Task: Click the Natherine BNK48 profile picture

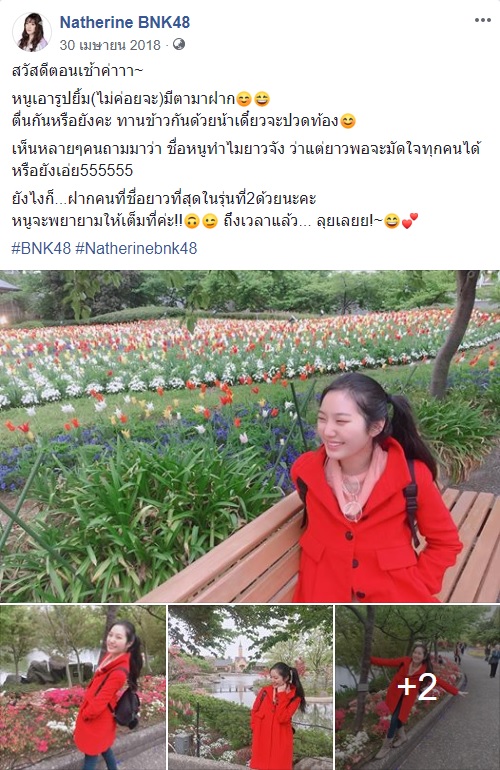Action: pyautogui.click(x=32, y=32)
